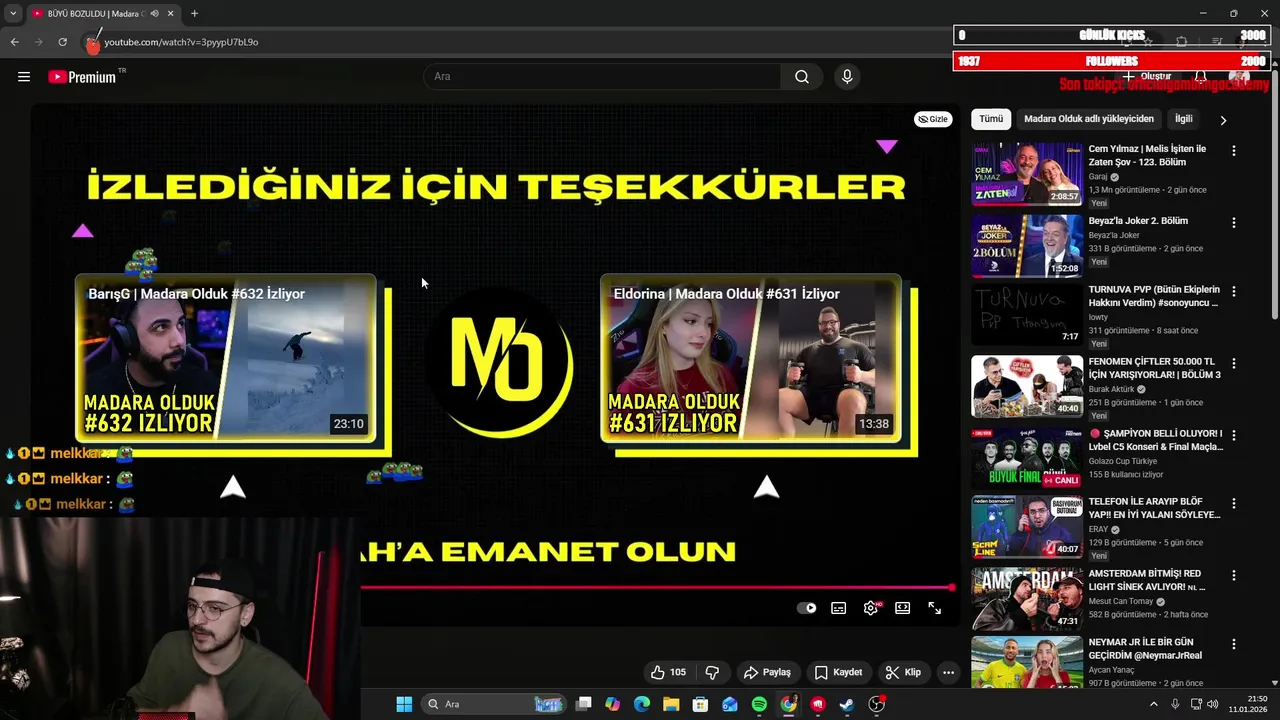Switch player to theater mode
The width and height of the screenshot is (1280, 720).
(903, 608)
